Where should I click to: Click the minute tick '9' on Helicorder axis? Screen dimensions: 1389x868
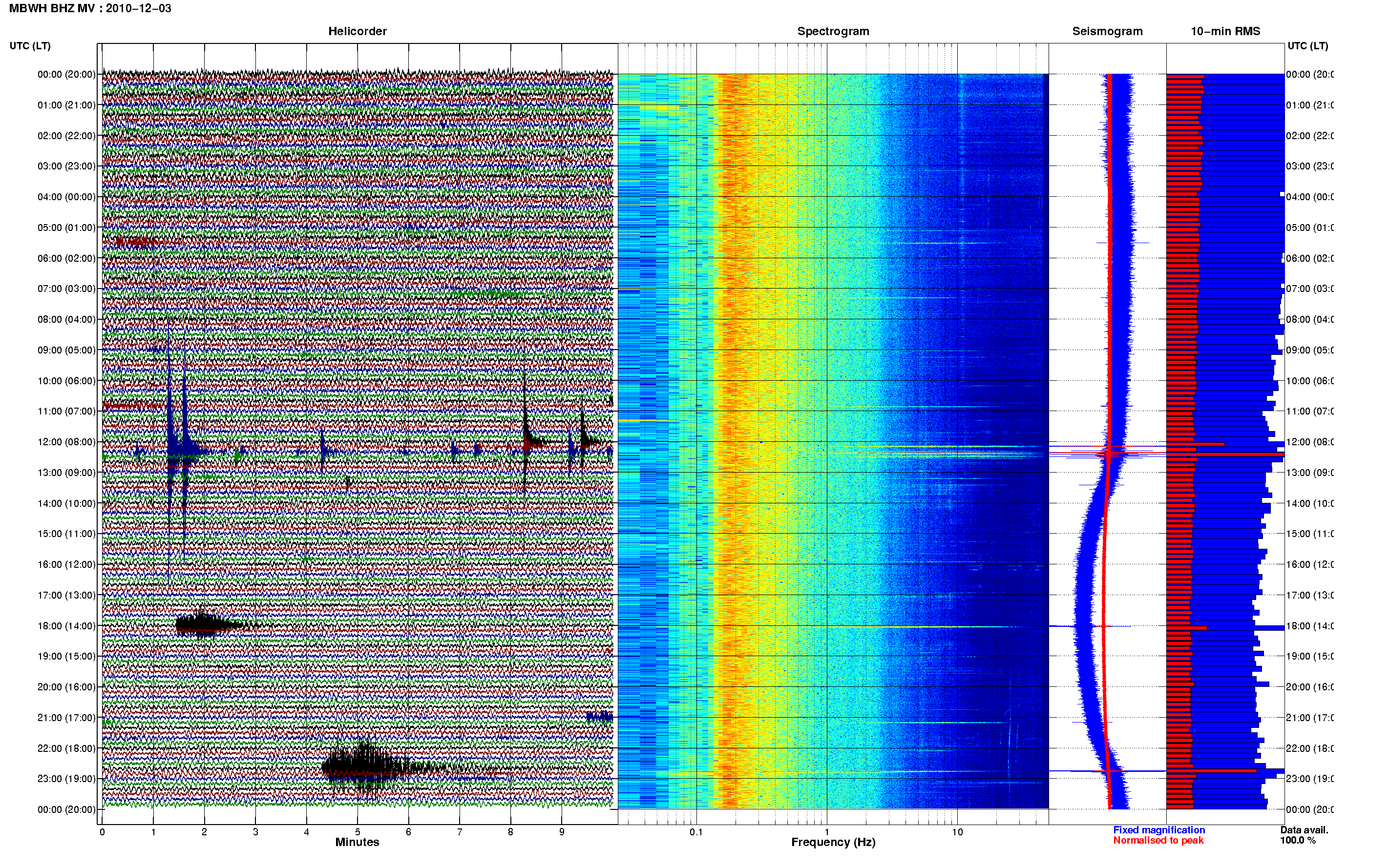562,832
